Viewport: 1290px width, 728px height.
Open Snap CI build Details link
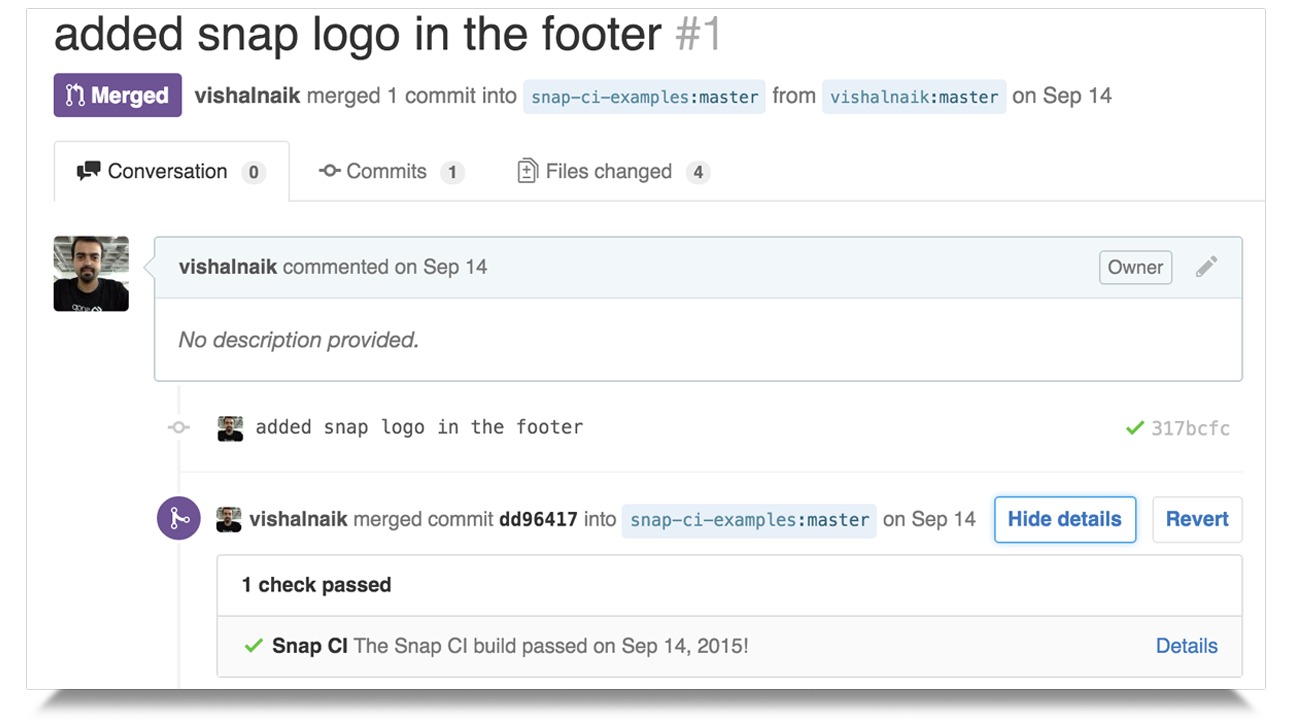pyautogui.click(x=1186, y=646)
